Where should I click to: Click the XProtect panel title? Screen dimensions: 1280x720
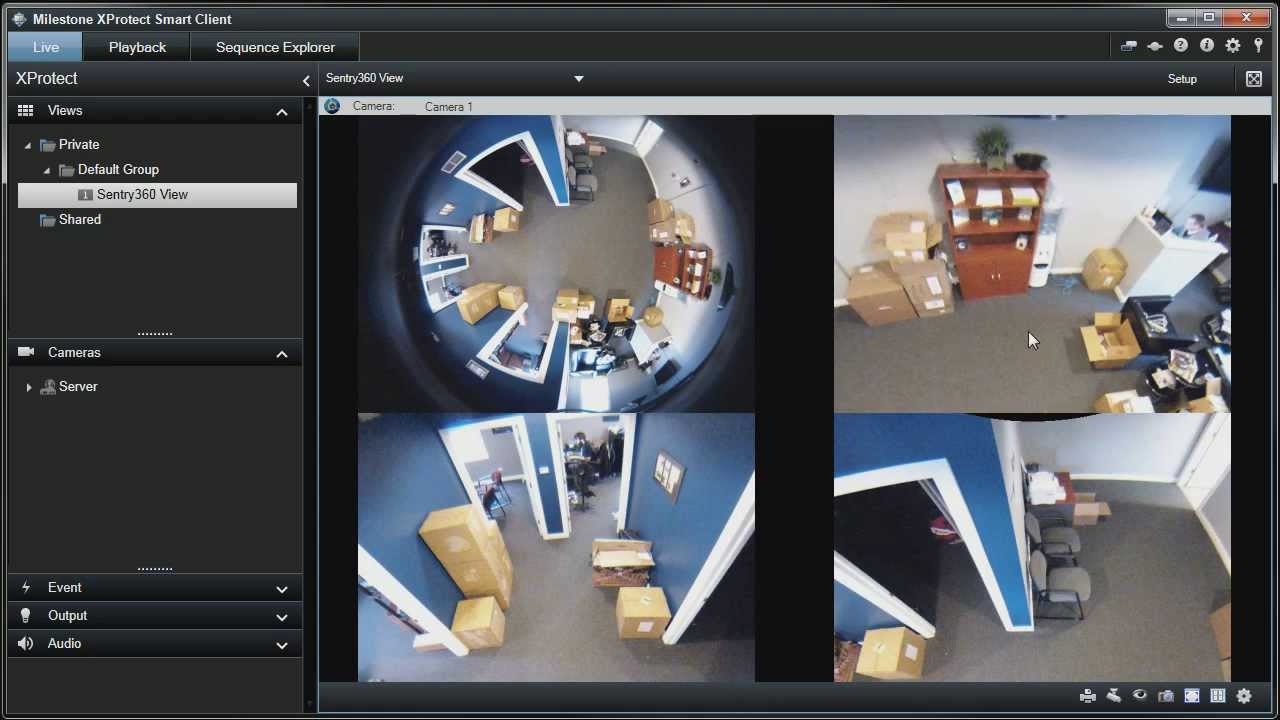47,78
